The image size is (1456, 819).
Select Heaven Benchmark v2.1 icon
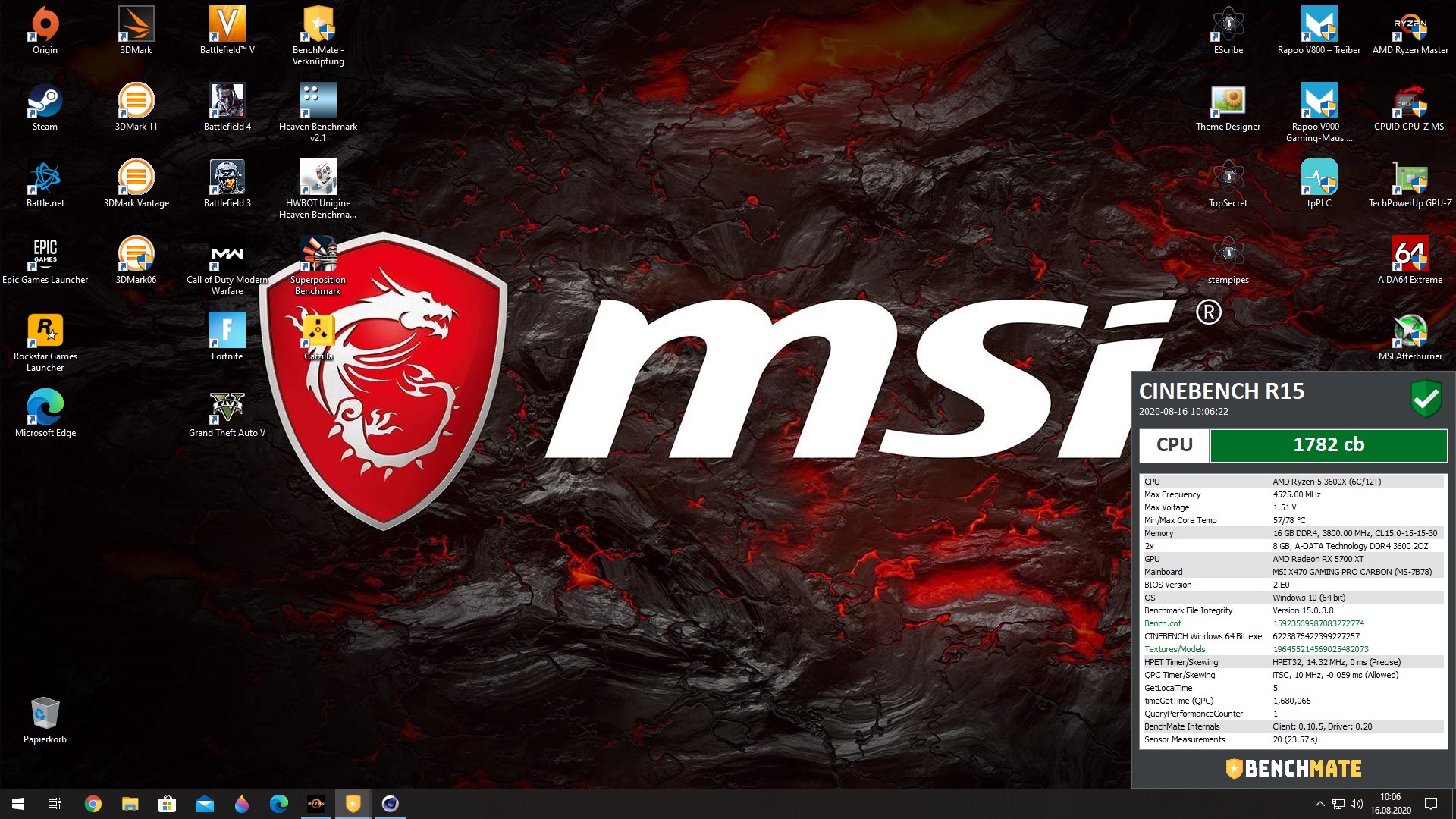[318, 113]
